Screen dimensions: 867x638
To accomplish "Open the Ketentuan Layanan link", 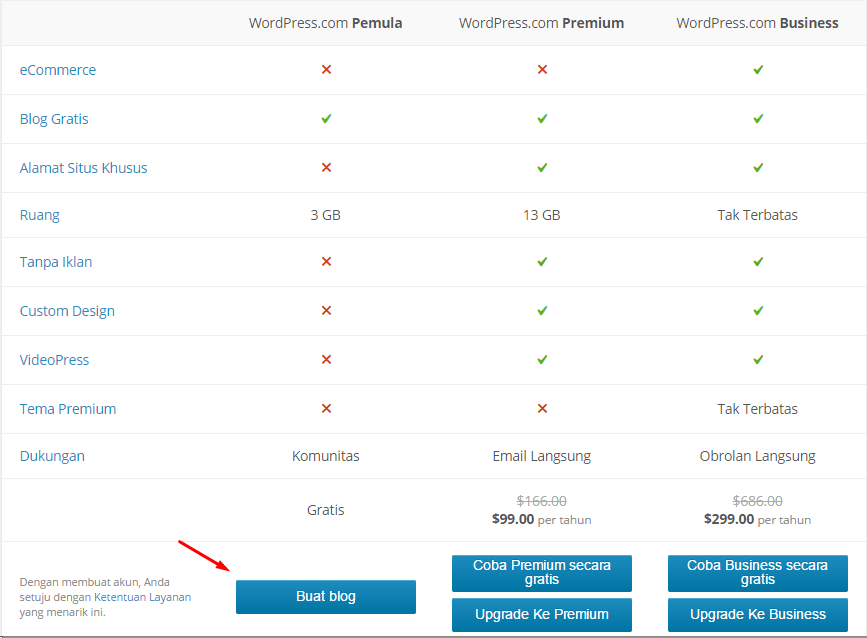I will (144, 595).
